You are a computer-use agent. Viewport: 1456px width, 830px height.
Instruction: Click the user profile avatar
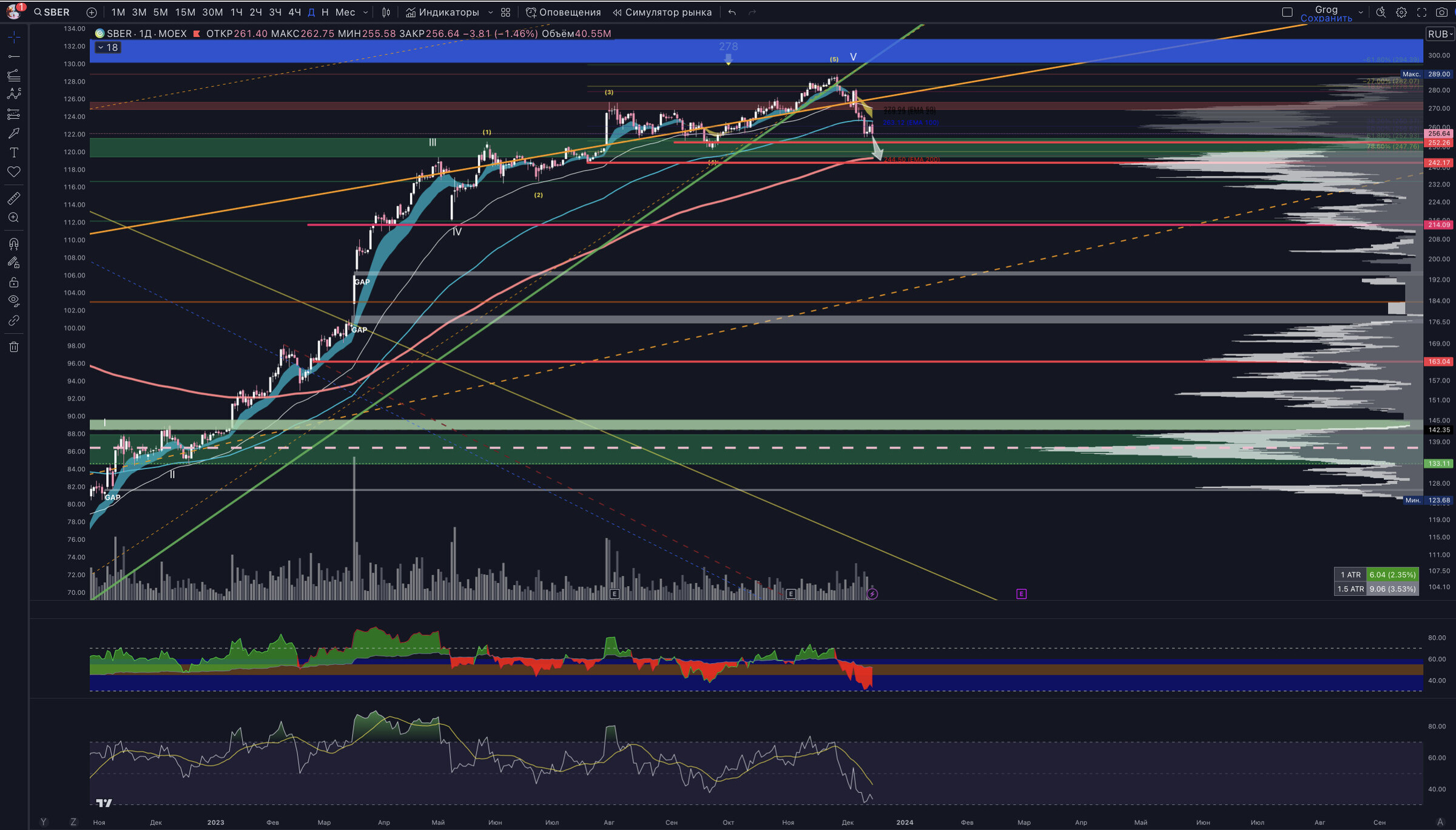point(13,12)
